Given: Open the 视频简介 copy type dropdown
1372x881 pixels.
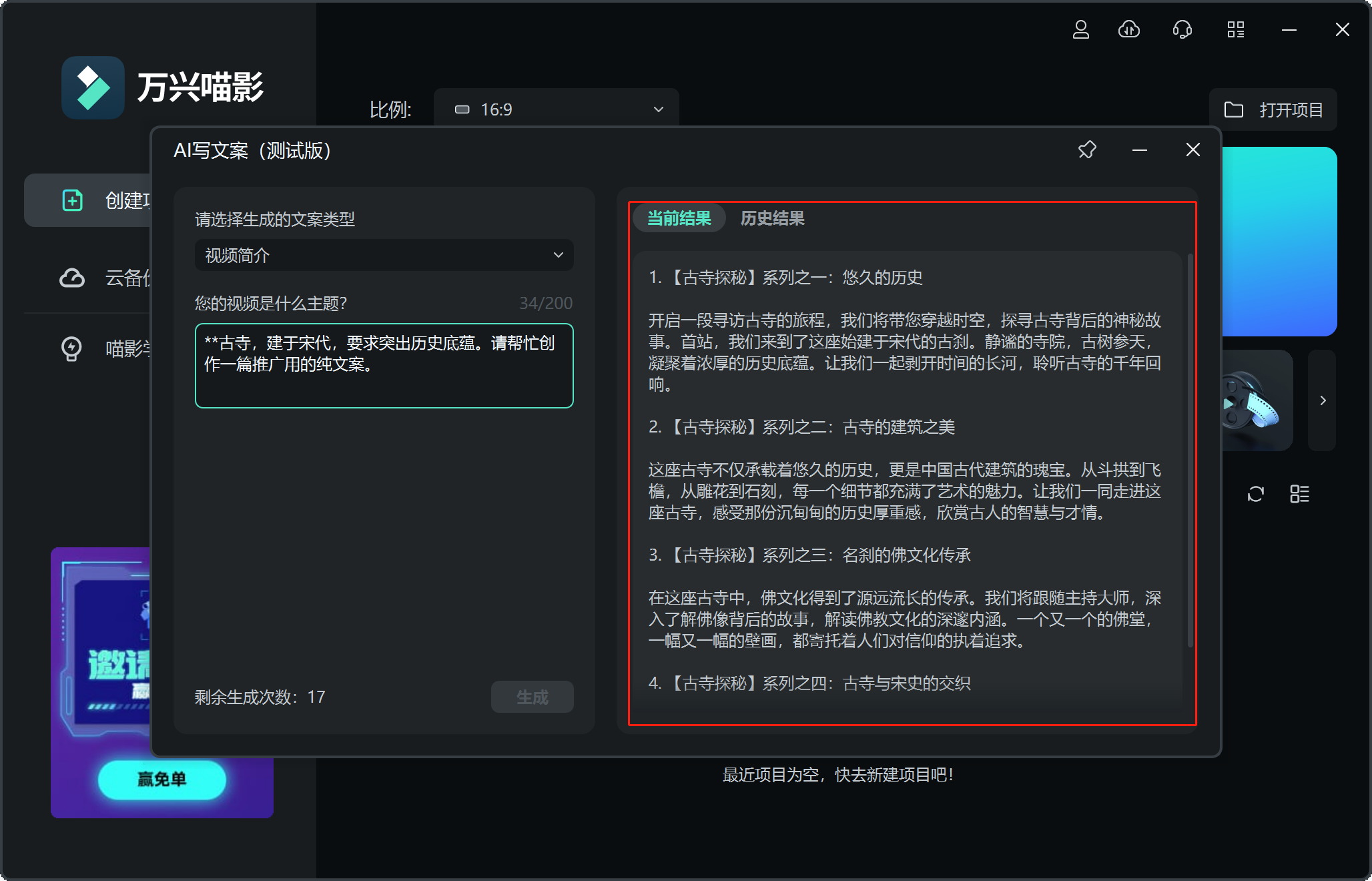Looking at the screenshot, I should coord(384,255).
